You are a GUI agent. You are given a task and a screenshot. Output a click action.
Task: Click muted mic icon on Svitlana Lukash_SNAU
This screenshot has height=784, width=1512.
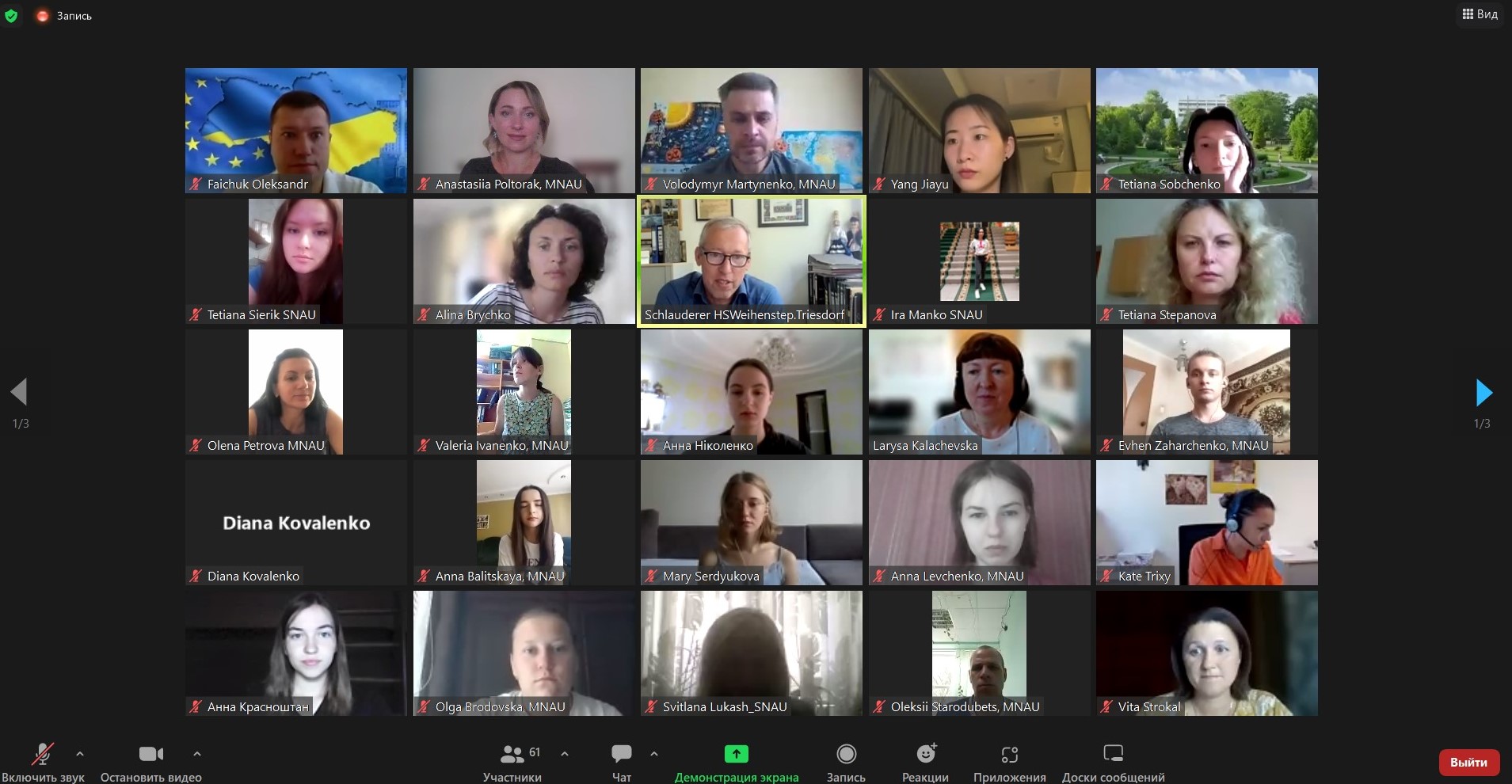[x=651, y=706]
